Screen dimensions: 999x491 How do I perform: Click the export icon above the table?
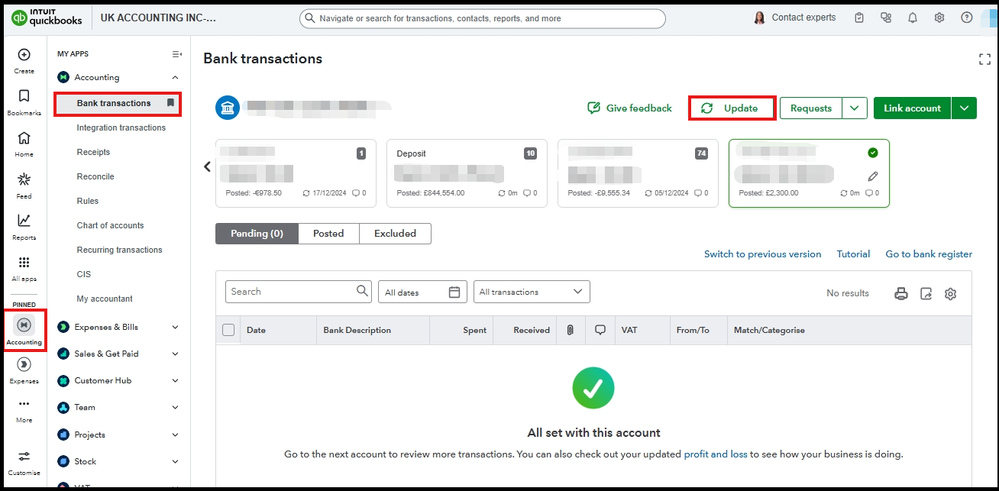pos(926,294)
